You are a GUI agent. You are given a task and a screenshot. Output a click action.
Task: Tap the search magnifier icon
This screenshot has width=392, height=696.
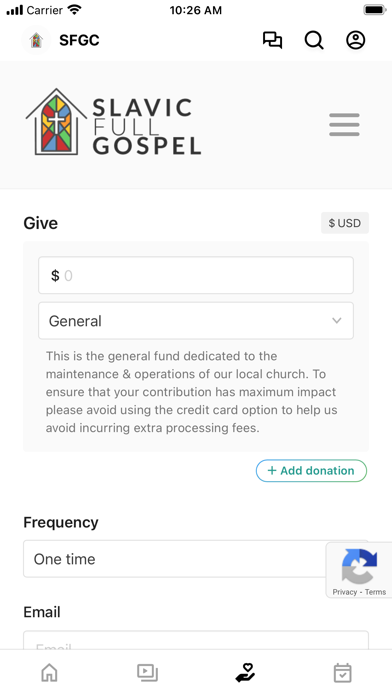pos(314,40)
